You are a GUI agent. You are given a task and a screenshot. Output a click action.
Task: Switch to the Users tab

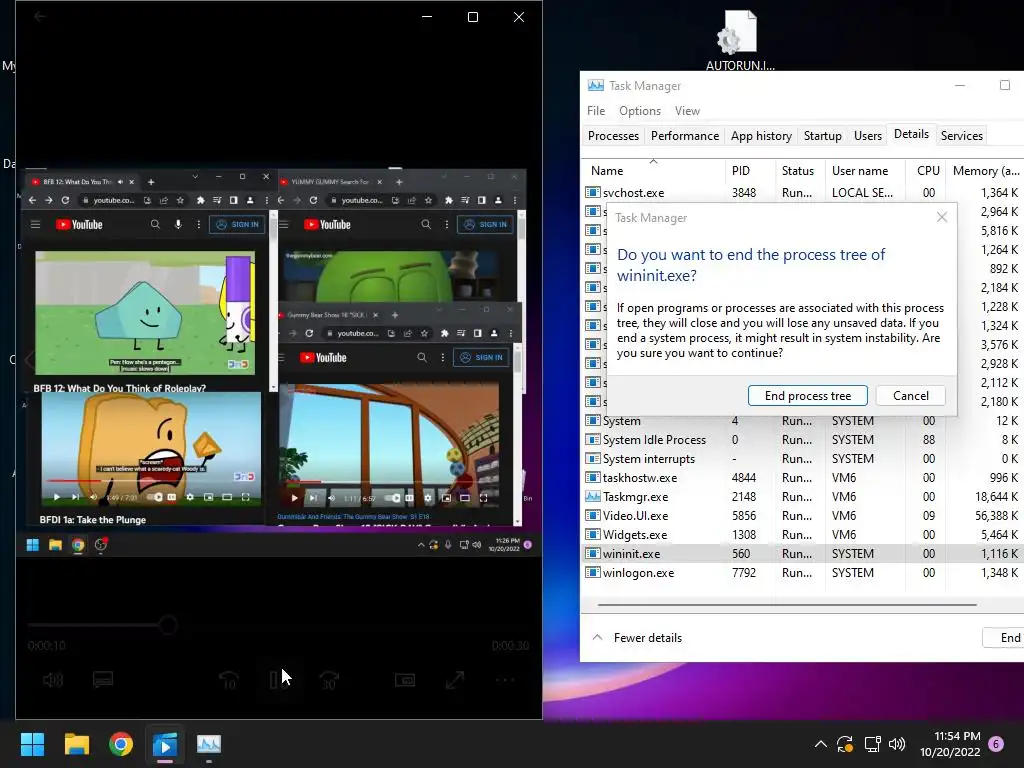click(867, 136)
